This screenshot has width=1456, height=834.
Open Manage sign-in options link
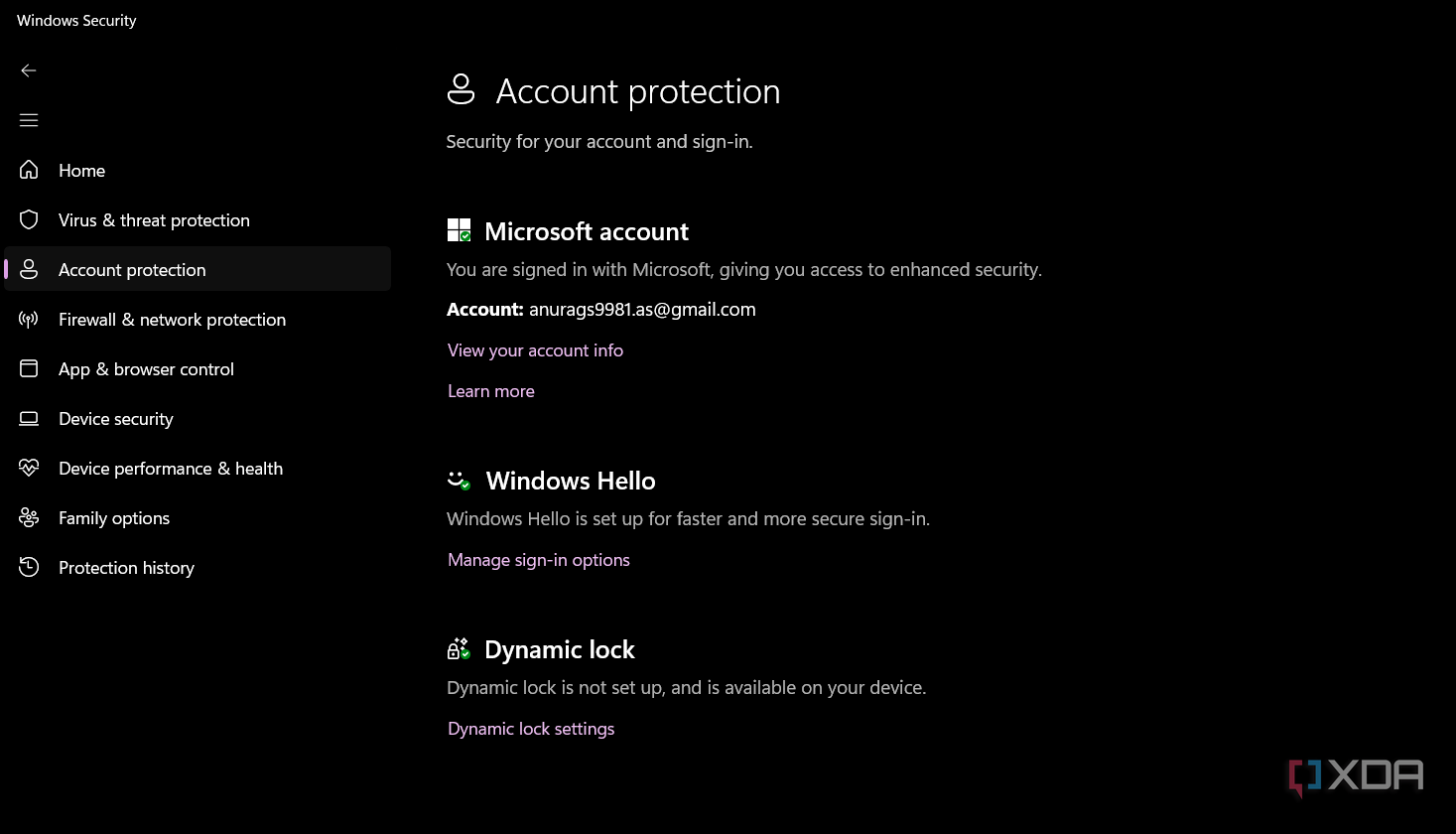pyautogui.click(x=539, y=560)
